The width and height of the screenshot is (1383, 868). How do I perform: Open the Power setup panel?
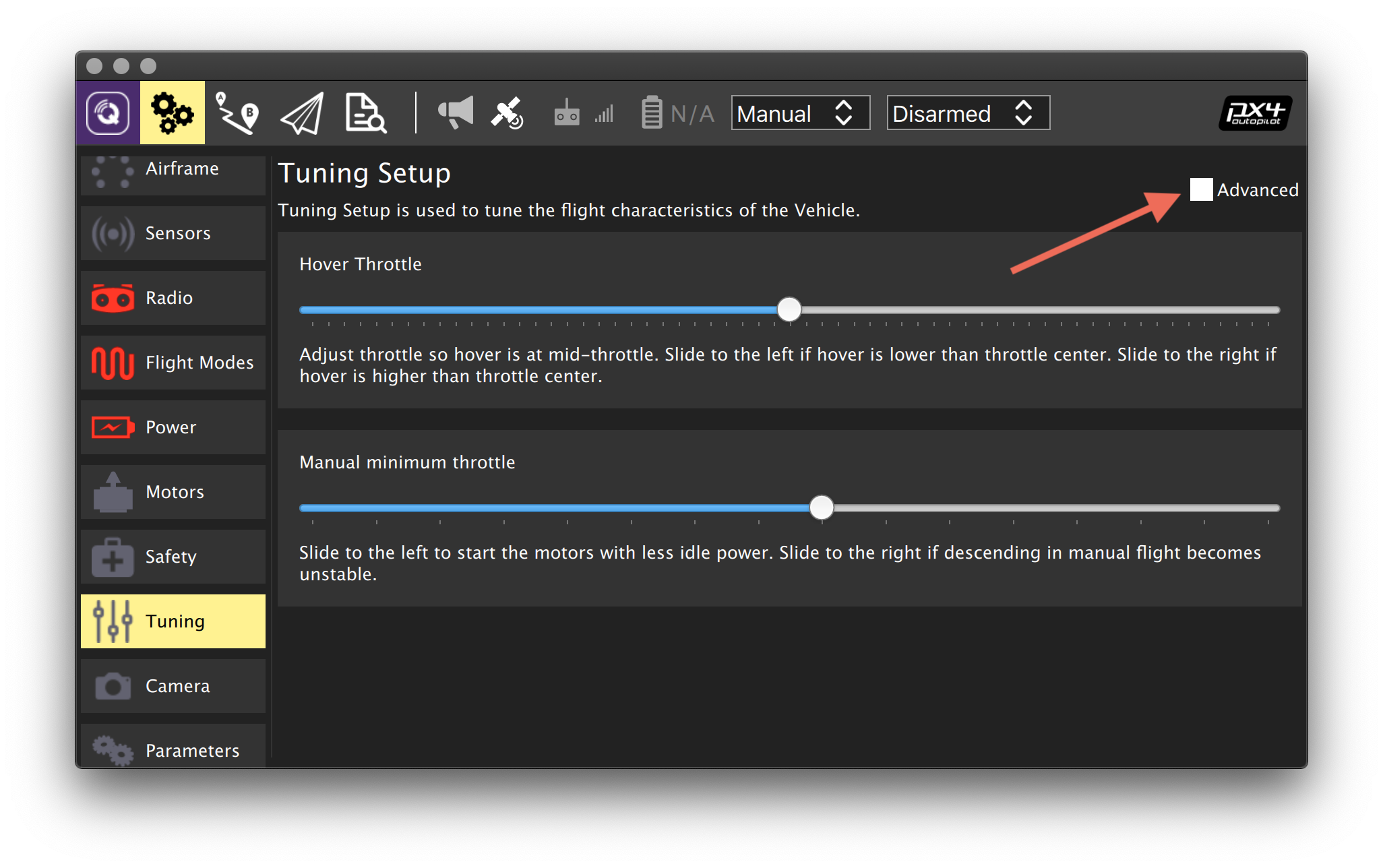tap(173, 427)
